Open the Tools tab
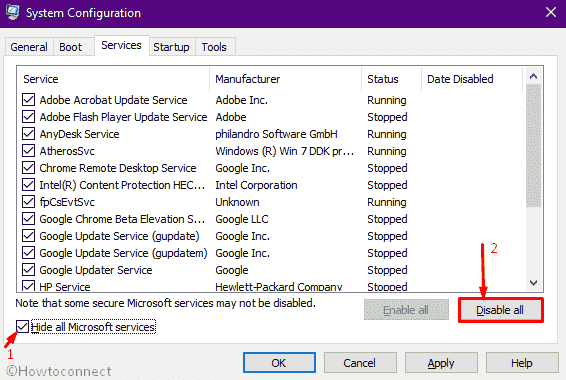This screenshot has height=380, width=566. [214, 47]
